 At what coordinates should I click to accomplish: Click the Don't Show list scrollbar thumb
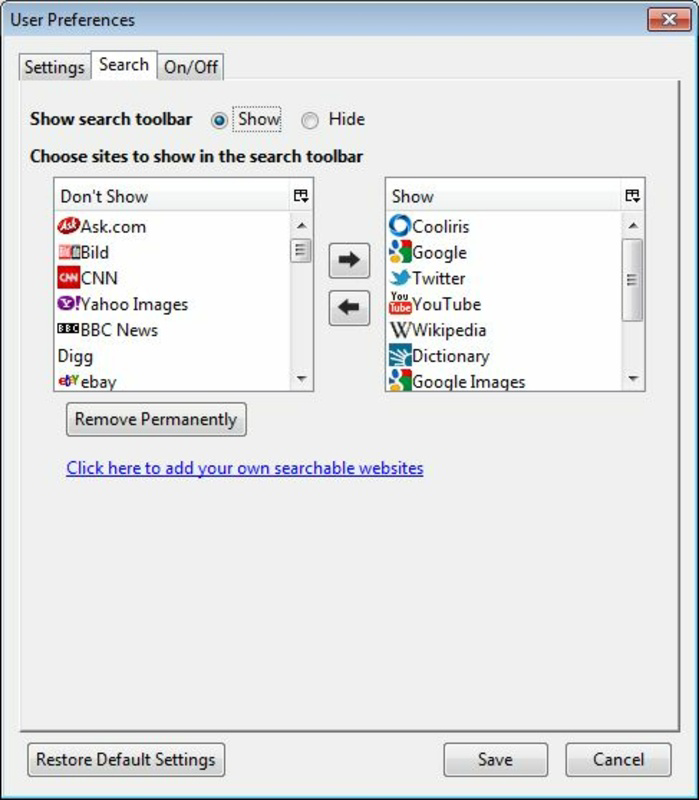pyautogui.click(x=301, y=250)
